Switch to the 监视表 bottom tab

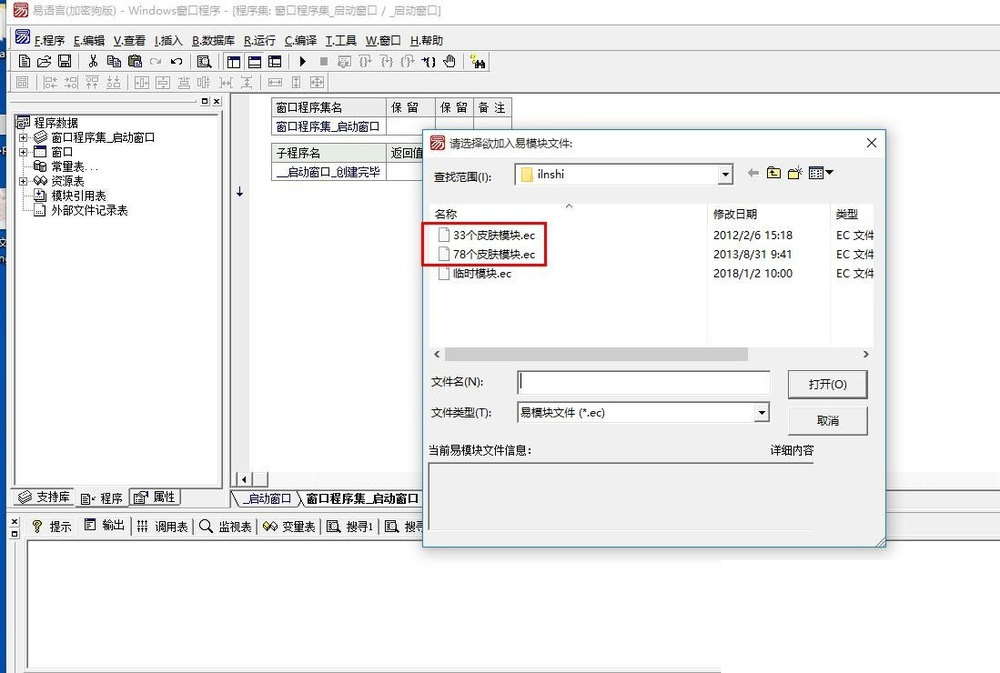point(225,526)
